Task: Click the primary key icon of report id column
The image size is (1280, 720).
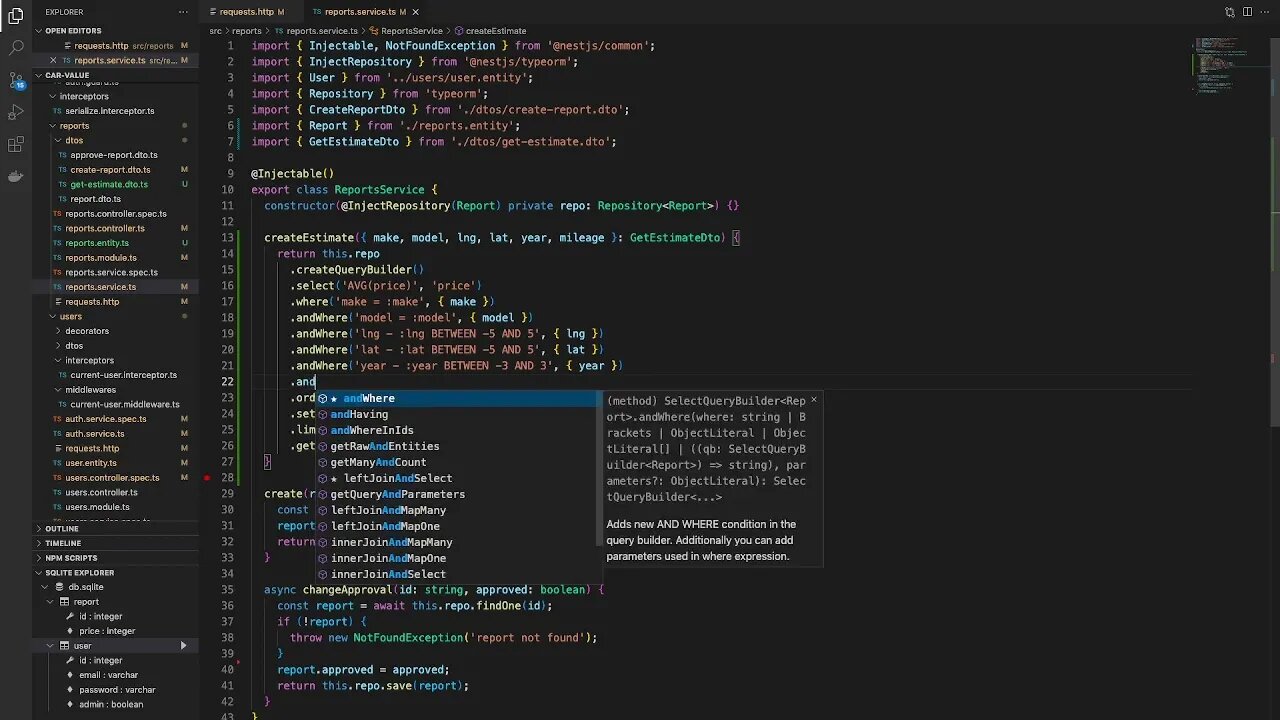Action: pos(72,617)
